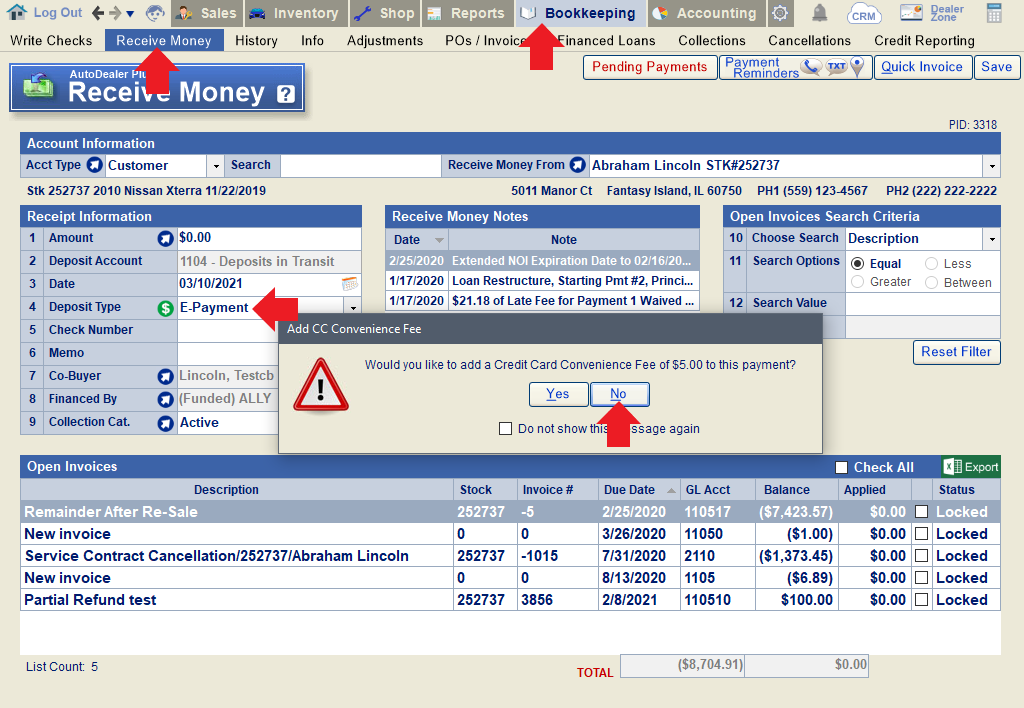Screen dimensions: 1024x708
Task: Click Reset Filter
Action: (x=956, y=352)
